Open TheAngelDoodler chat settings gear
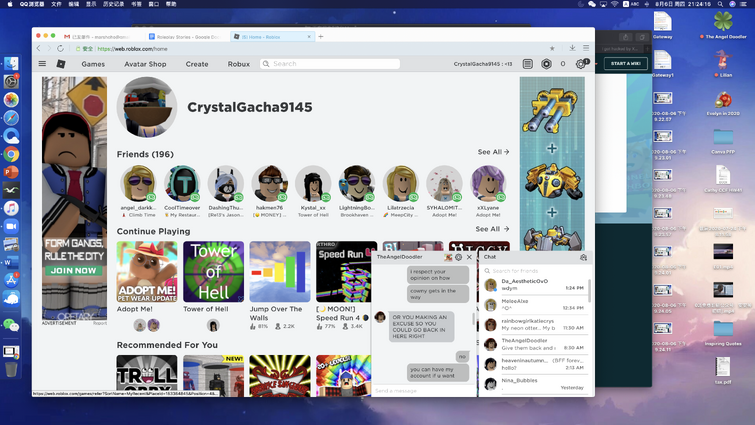 click(x=458, y=257)
